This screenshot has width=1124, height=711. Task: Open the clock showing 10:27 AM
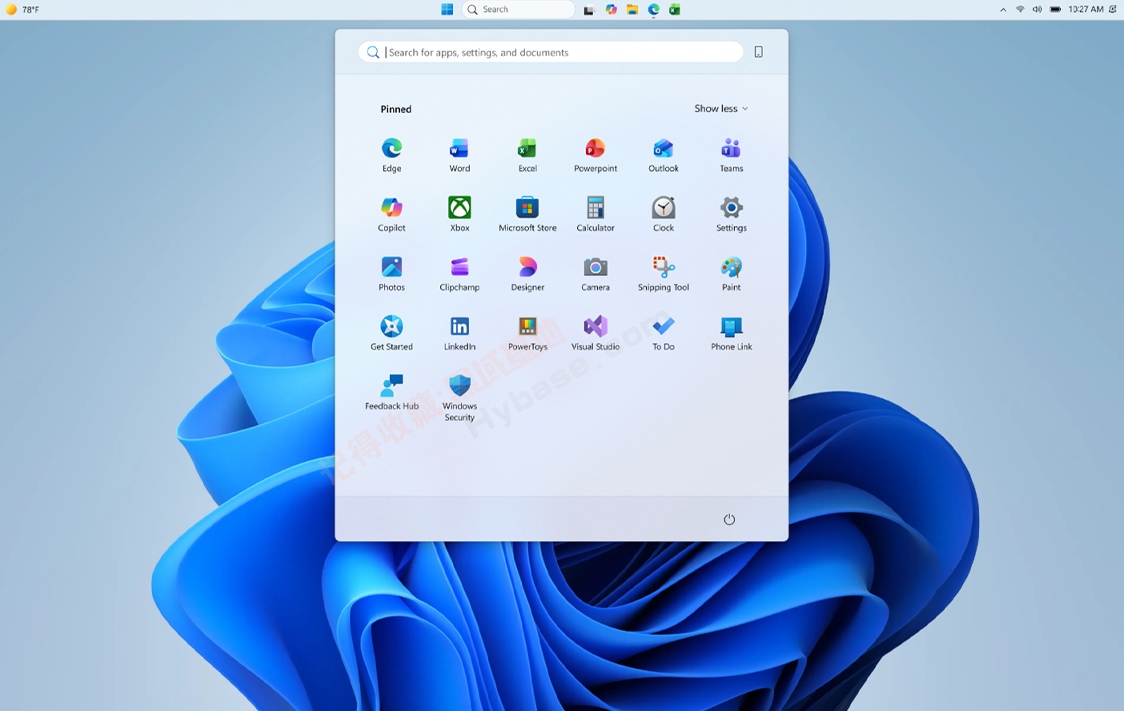click(1086, 9)
